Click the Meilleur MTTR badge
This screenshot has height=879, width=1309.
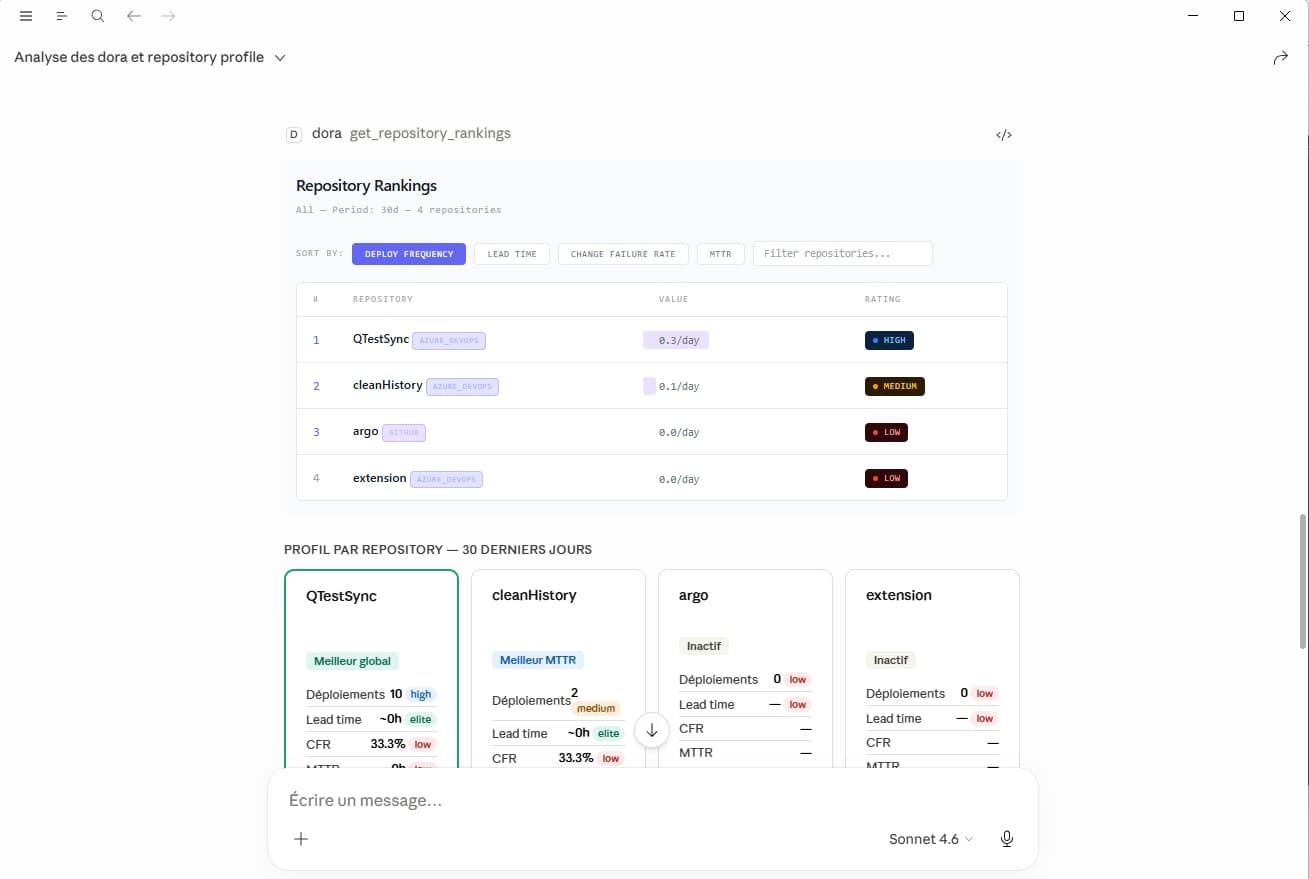click(x=538, y=660)
